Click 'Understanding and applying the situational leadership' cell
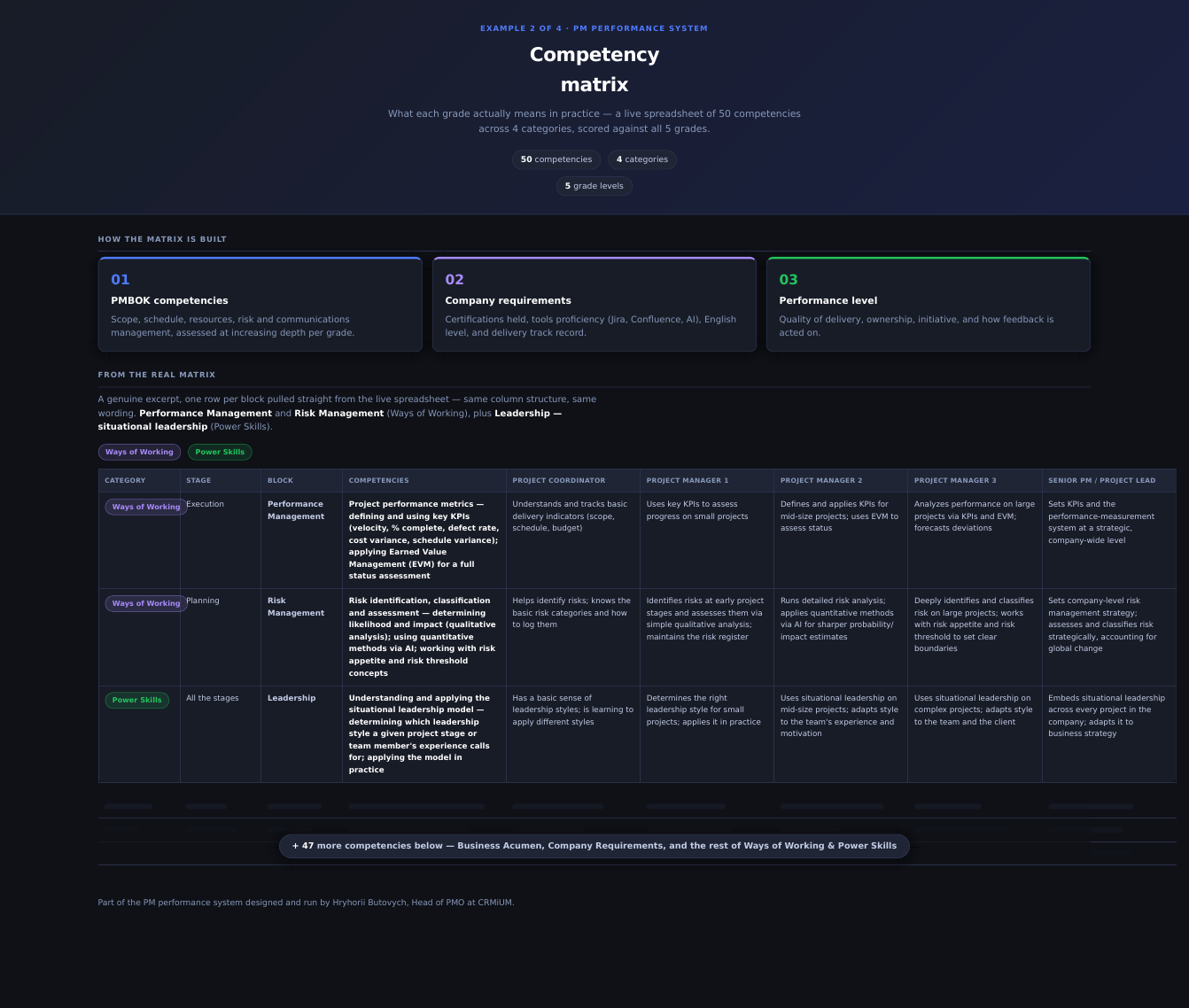The image size is (1189, 1008). (x=424, y=734)
